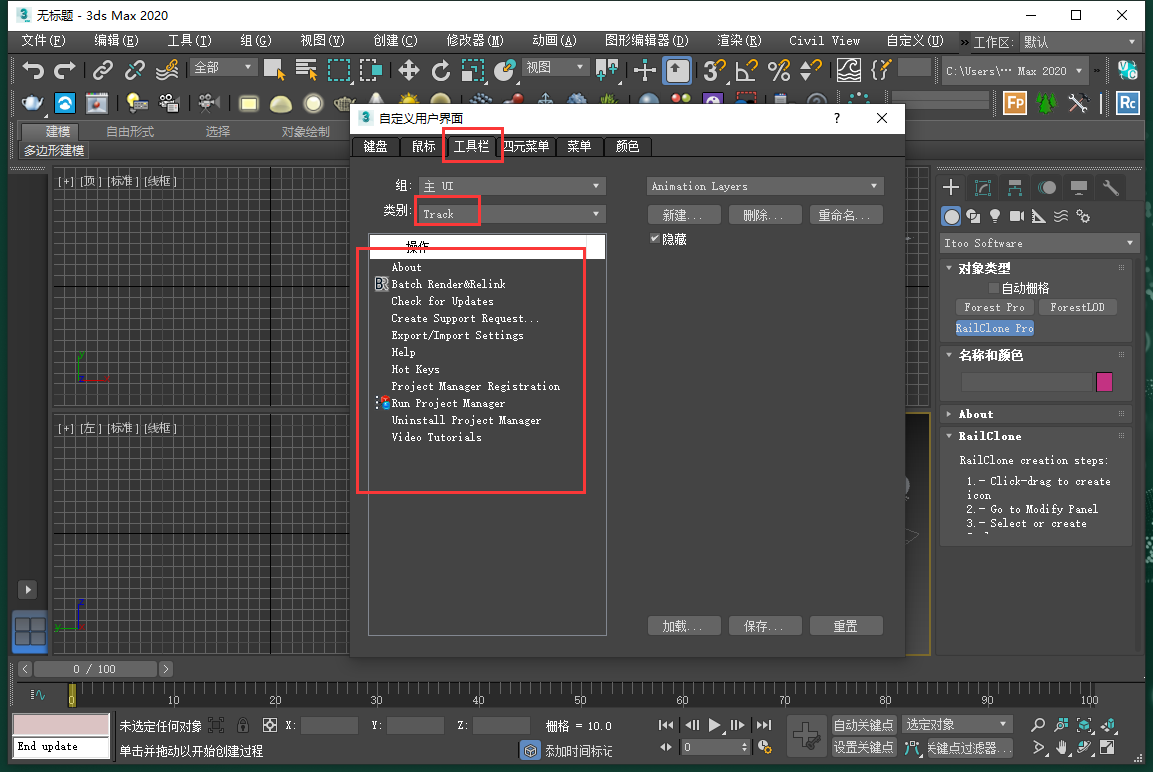This screenshot has height=772, width=1153.
Task: Toggle the 3D Snaps tool
Action: pyautogui.click(x=713, y=71)
